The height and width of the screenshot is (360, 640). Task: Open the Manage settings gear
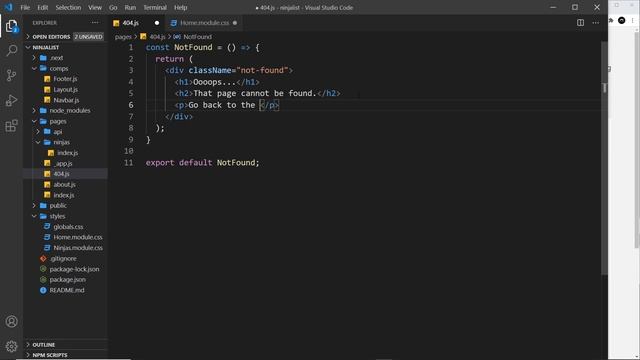click(11, 347)
